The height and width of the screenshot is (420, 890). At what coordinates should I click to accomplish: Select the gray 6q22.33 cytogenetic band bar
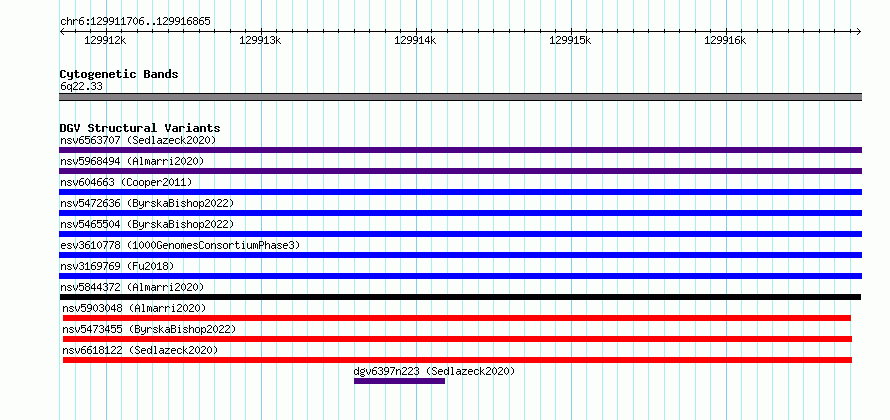click(x=460, y=97)
